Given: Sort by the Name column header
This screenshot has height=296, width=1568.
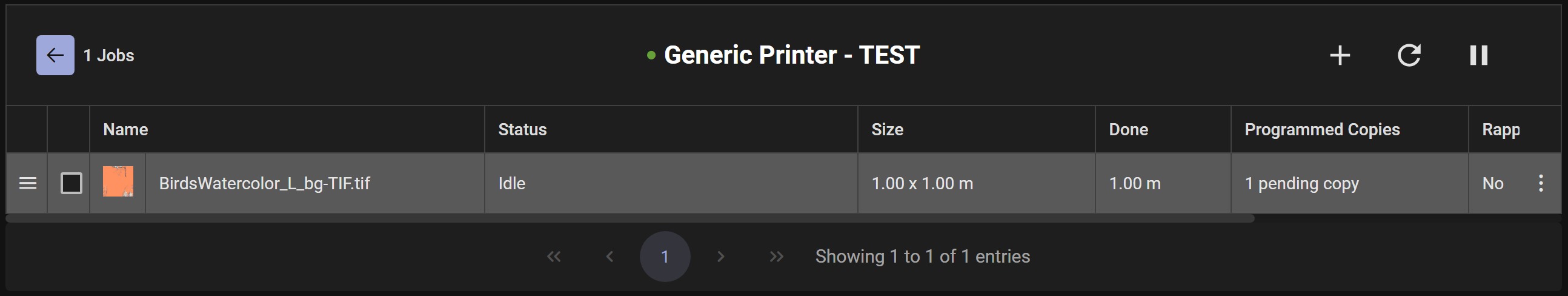Looking at the screenshot, I should point(125,130).
